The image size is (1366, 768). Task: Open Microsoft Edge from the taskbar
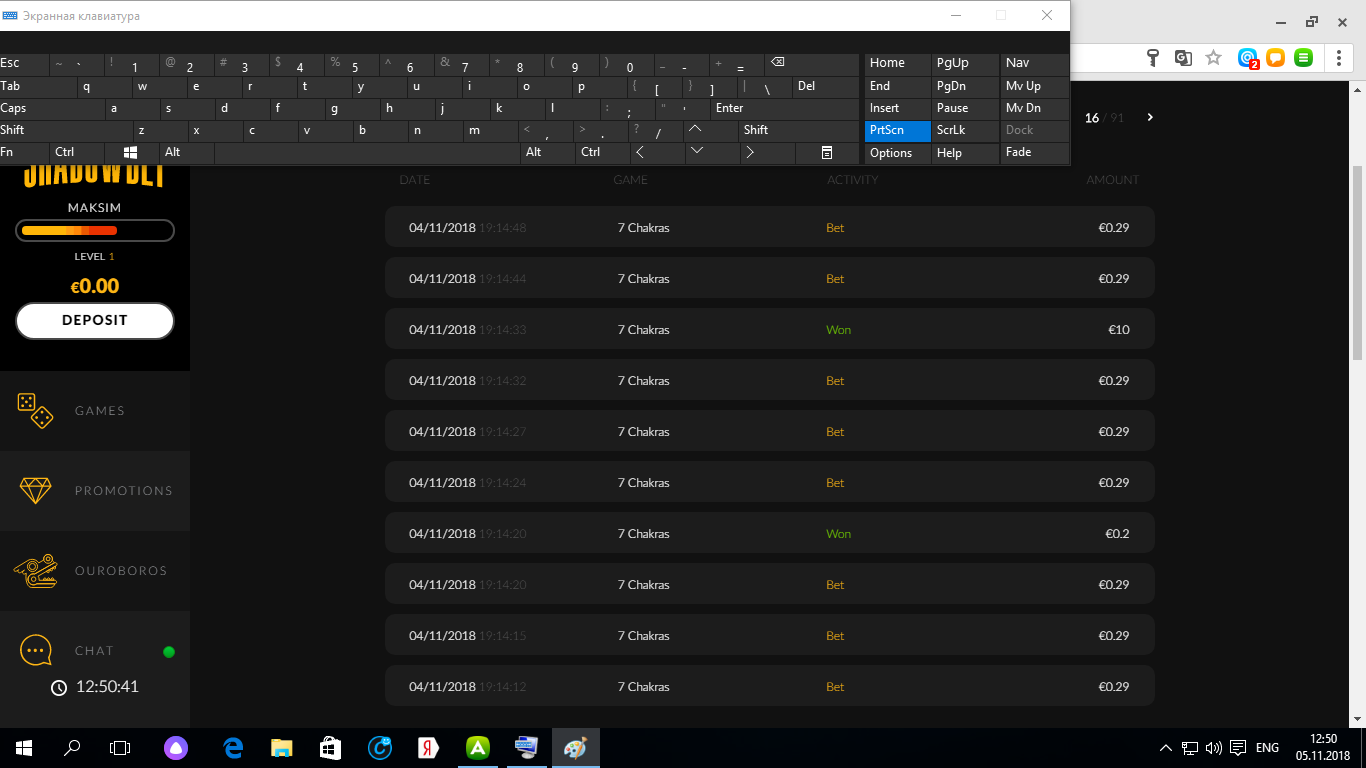pos(233,748)
